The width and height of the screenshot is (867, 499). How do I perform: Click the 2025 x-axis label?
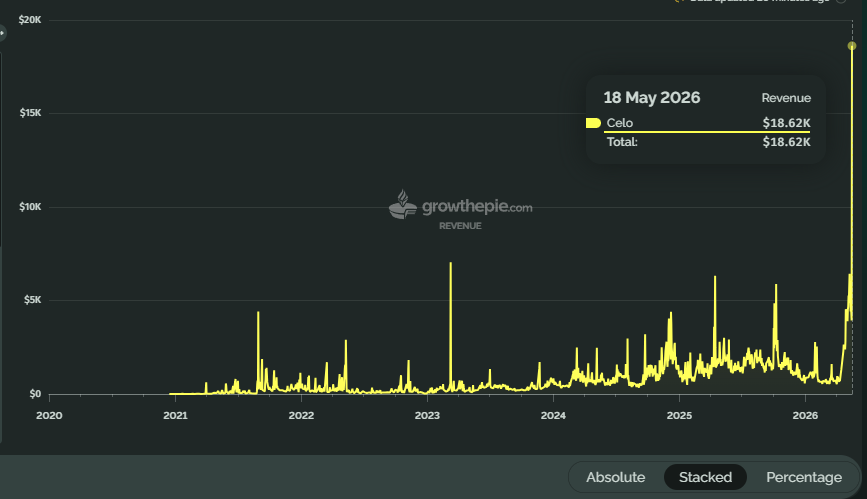[679, 415]
